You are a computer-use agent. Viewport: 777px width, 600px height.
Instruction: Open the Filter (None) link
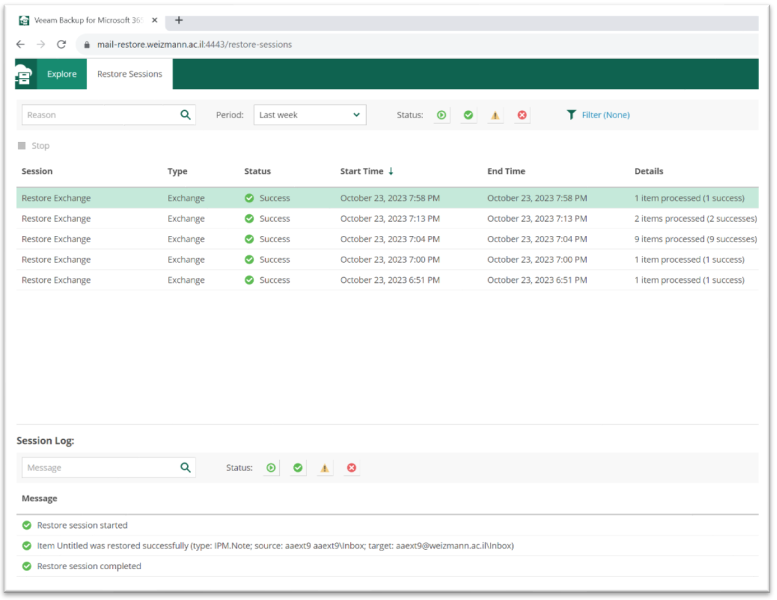pyautogui.click(x=605, y=115)
